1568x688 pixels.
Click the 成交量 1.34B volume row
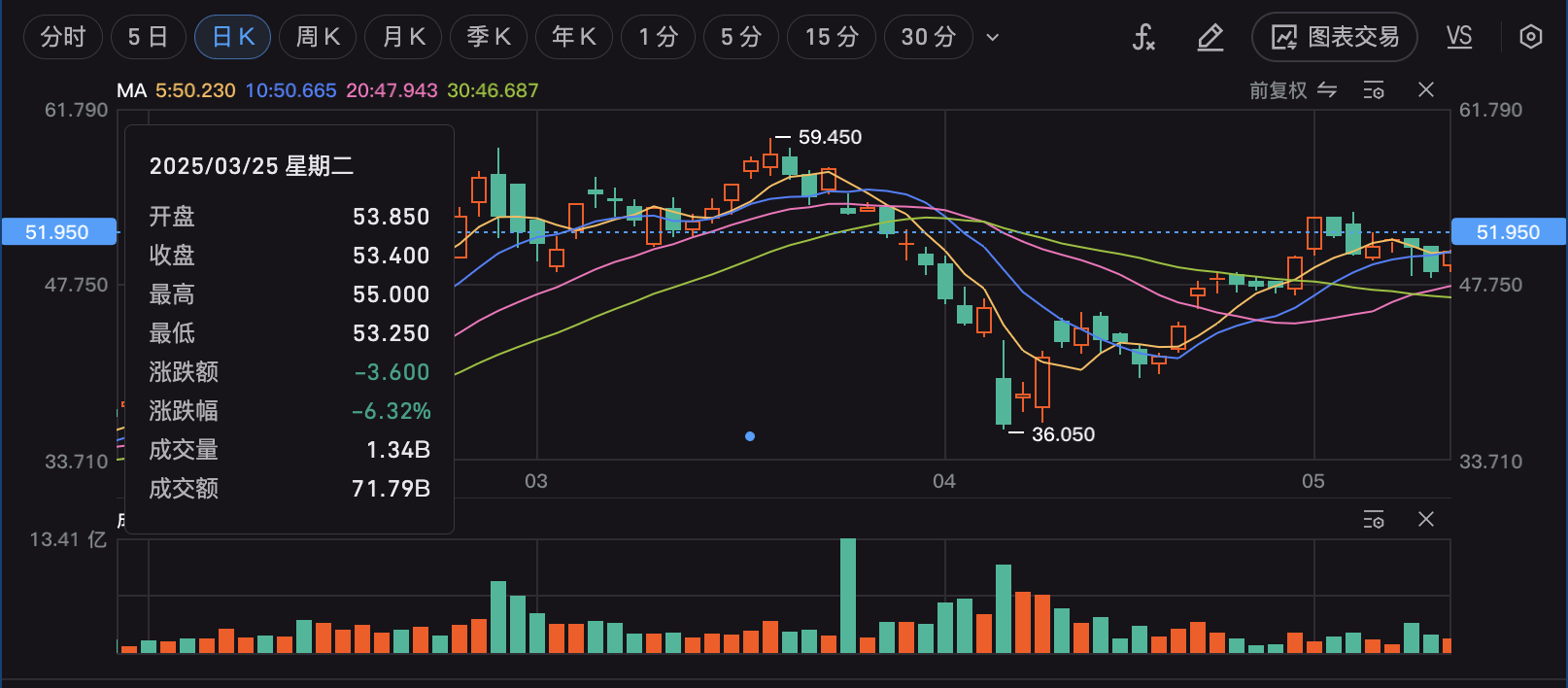point(290,450)
